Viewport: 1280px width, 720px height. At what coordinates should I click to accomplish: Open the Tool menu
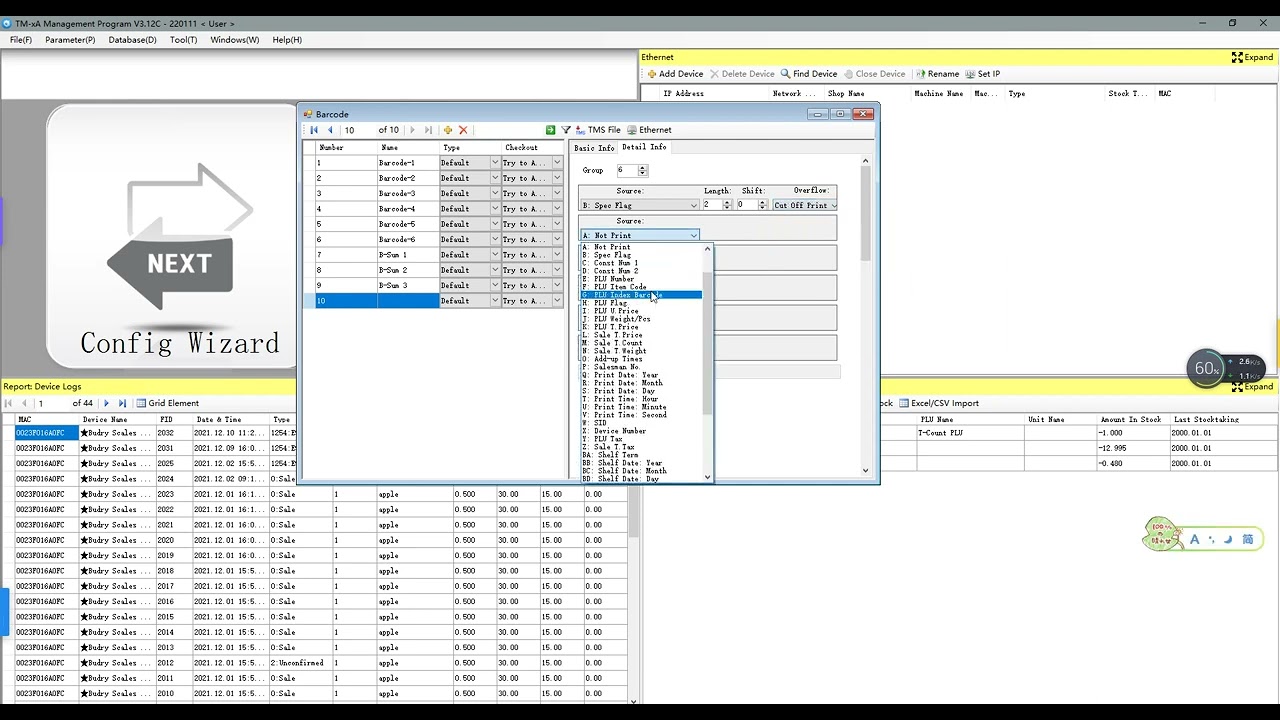point(184,40)
